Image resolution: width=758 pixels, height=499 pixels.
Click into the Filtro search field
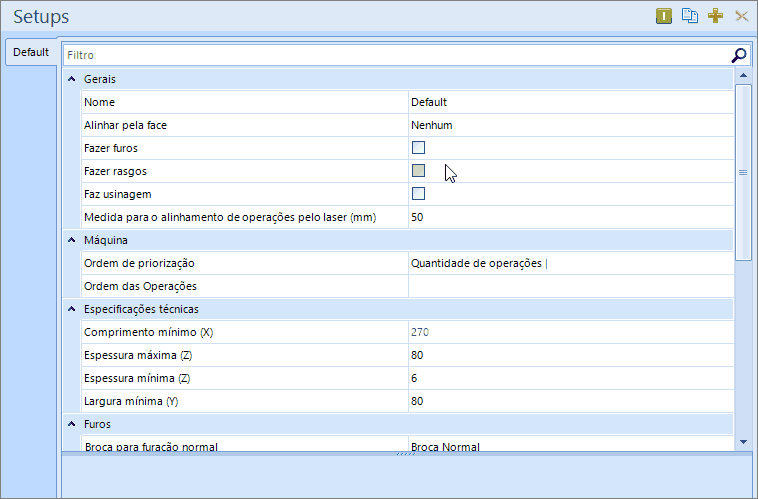395,55
